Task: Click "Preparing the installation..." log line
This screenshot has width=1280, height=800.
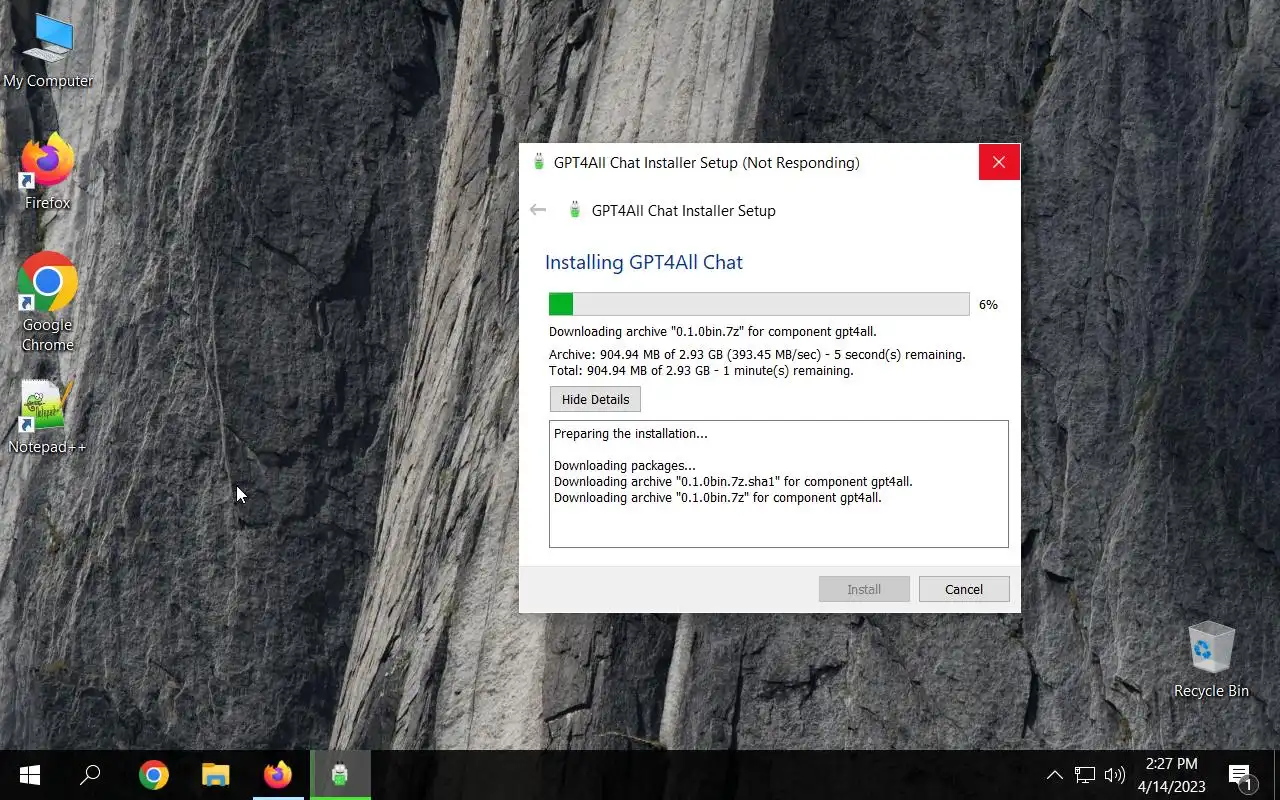Action: point(631,434)
